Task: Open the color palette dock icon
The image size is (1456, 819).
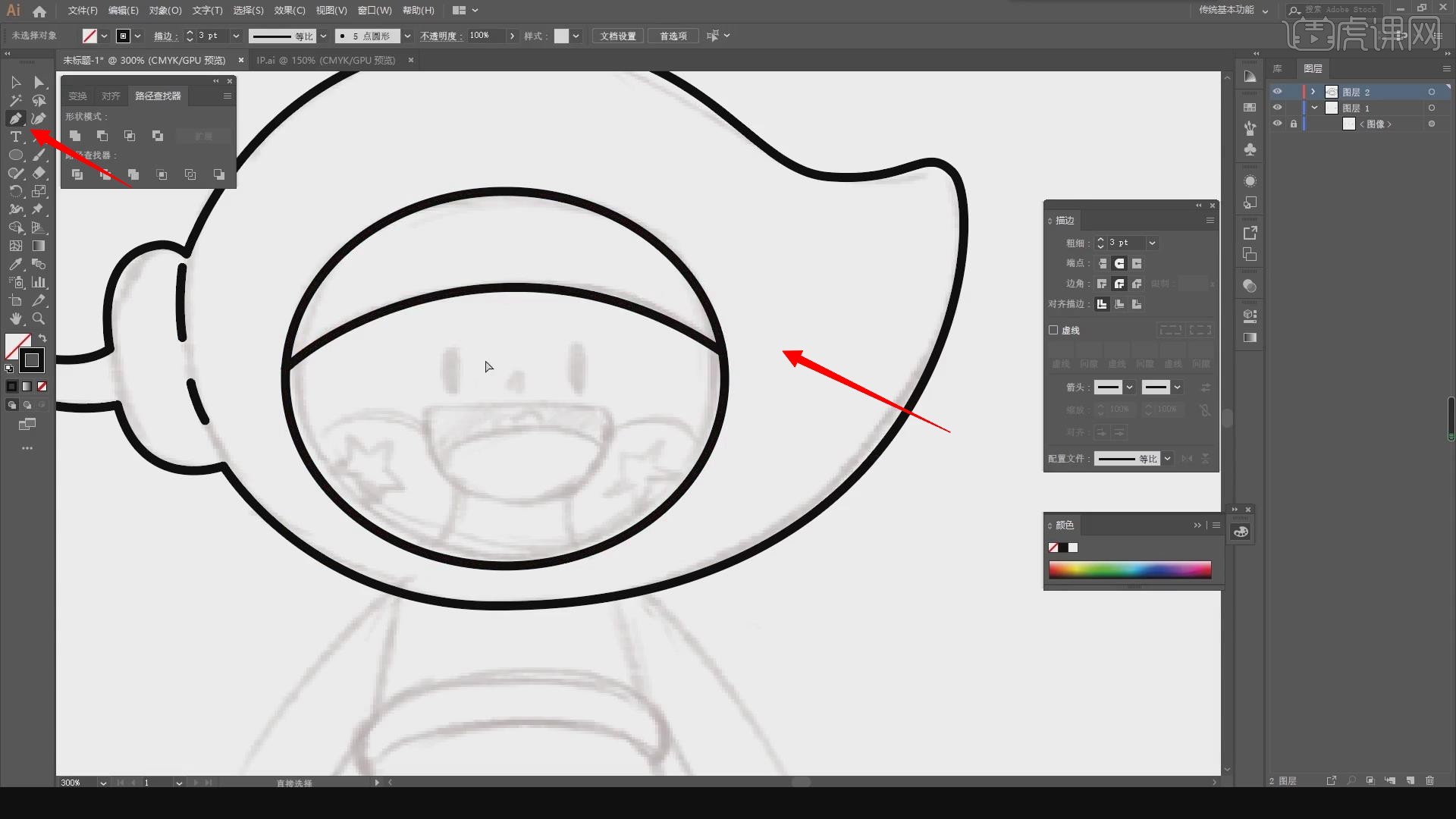Action: point(1241,532)
